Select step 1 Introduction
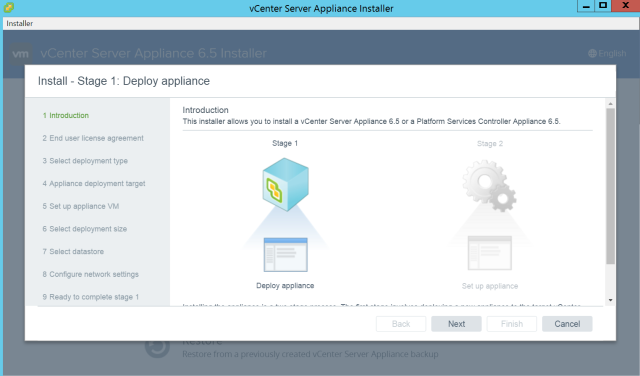The width and height of the screenshot is (640, 376). click(x=66, y=116)
